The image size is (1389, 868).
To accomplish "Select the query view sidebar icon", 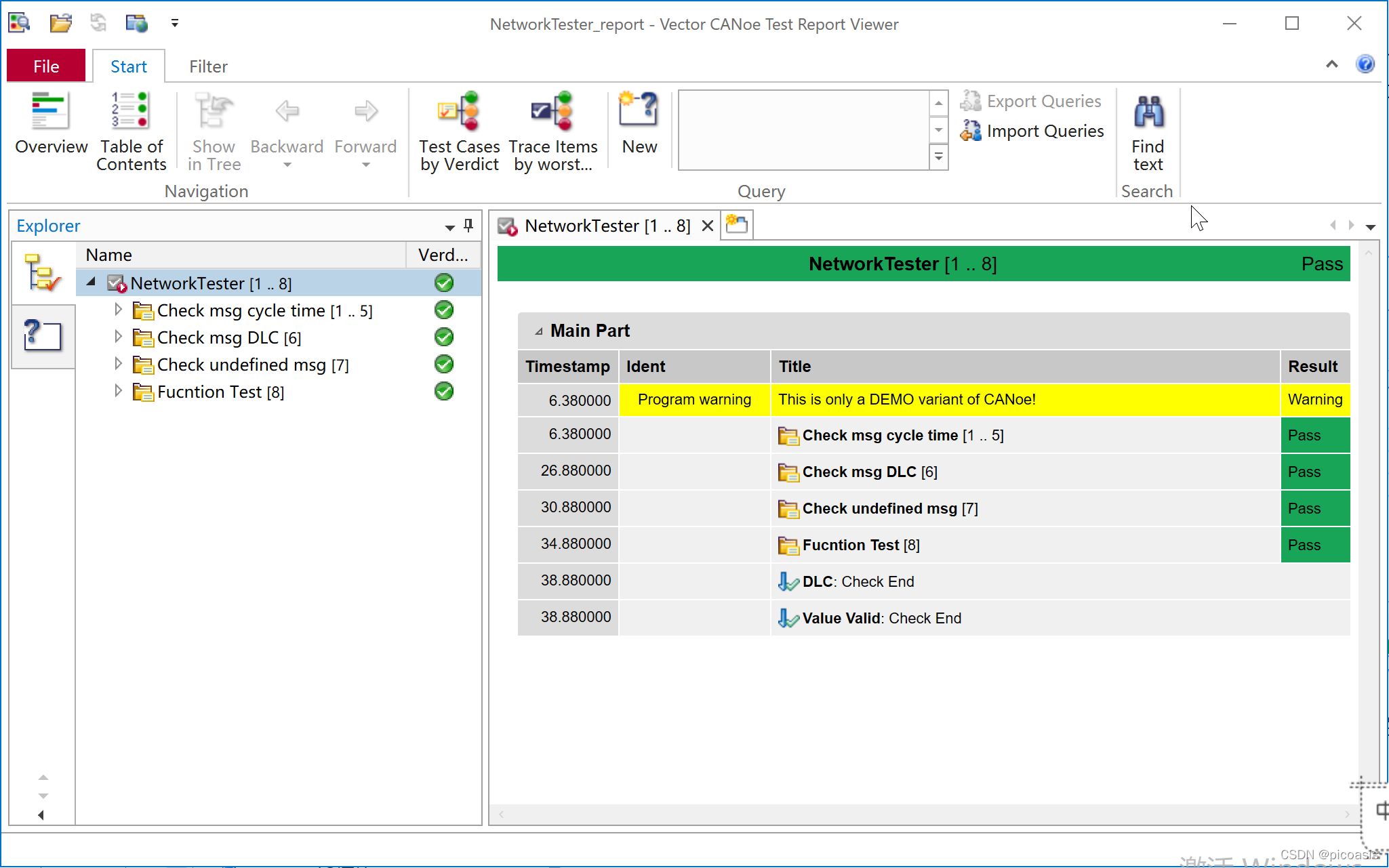I will tap(43, 335).
